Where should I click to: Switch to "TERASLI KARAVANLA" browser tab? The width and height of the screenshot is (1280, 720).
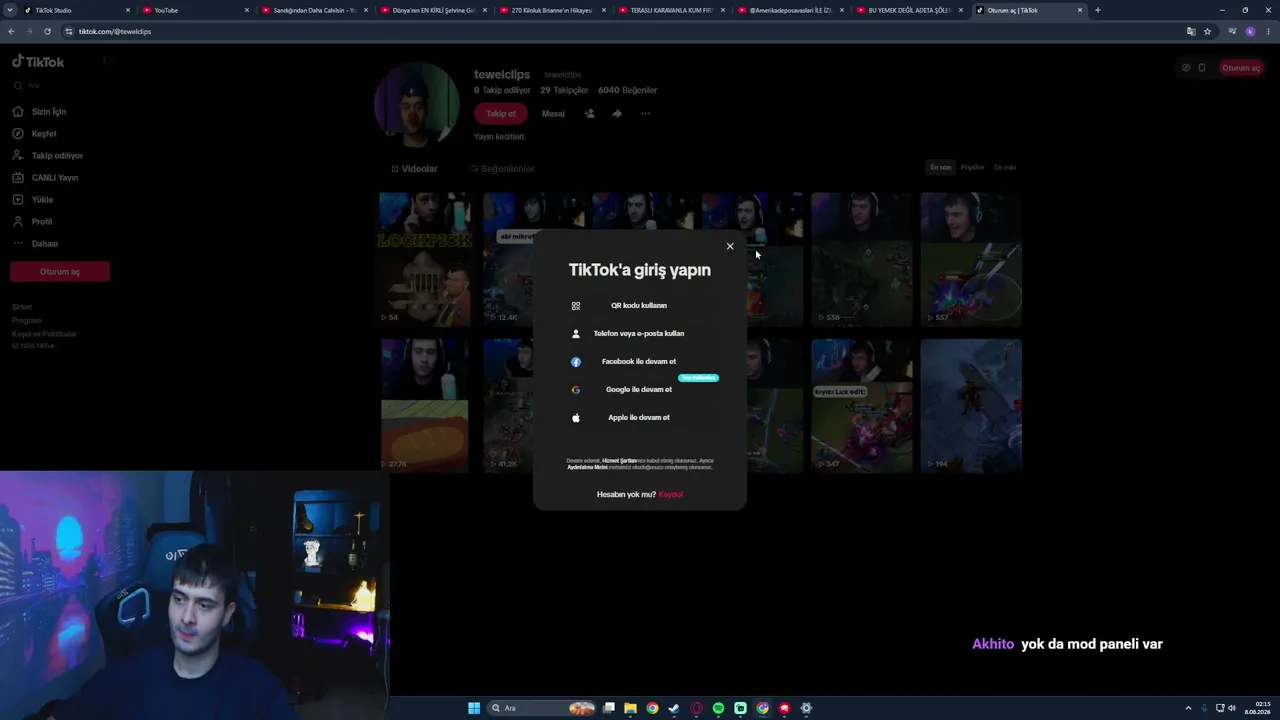(671, 10)
